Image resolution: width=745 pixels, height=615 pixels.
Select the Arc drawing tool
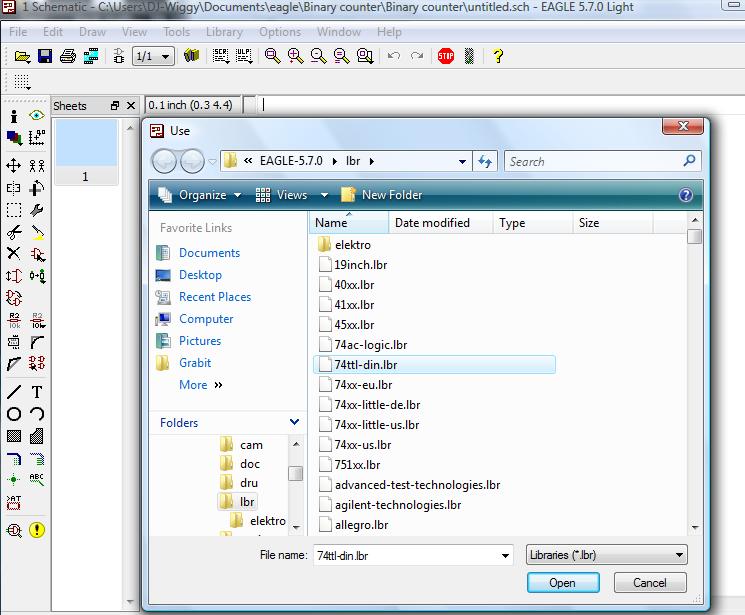click(x=37, y=414)
